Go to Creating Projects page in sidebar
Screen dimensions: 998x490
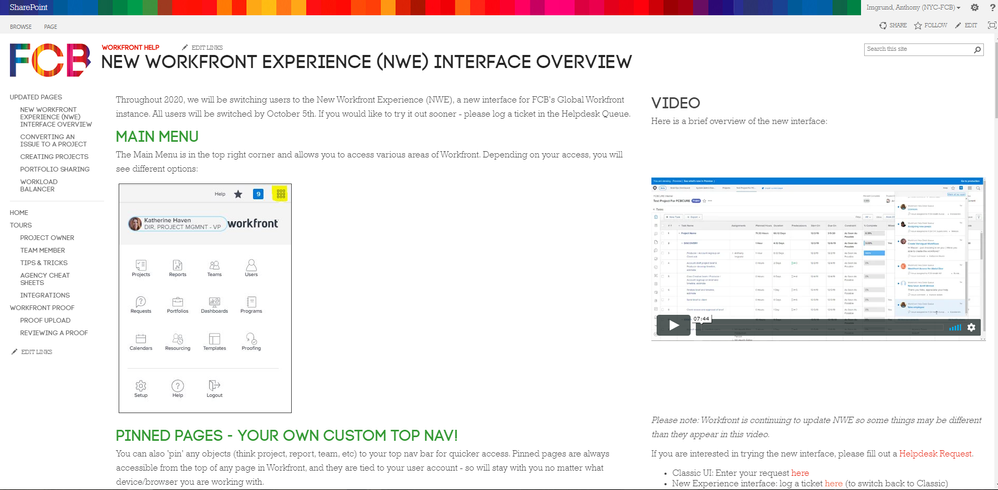(54, 157)
